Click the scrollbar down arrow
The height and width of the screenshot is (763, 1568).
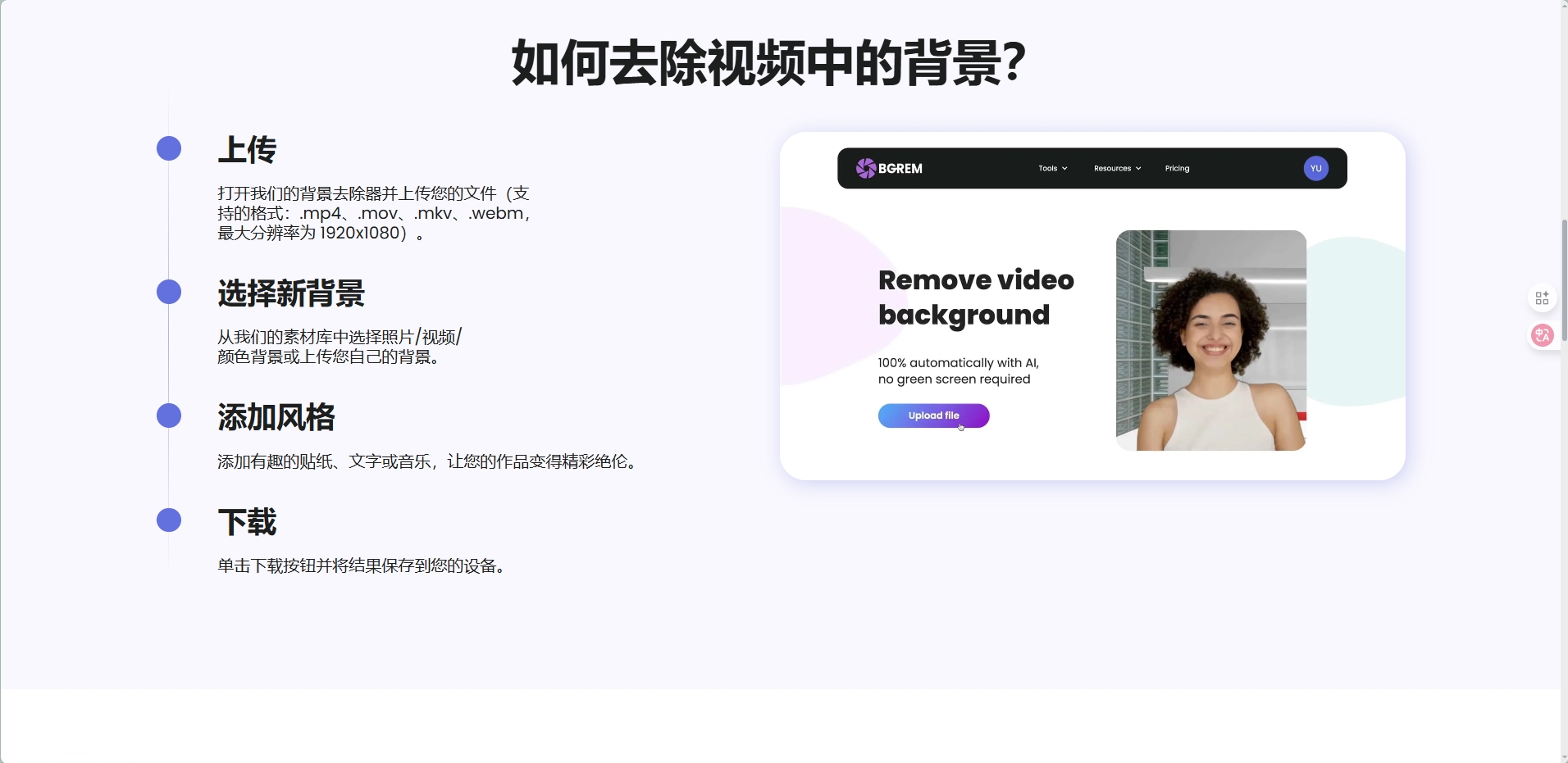click(1563, 757)
